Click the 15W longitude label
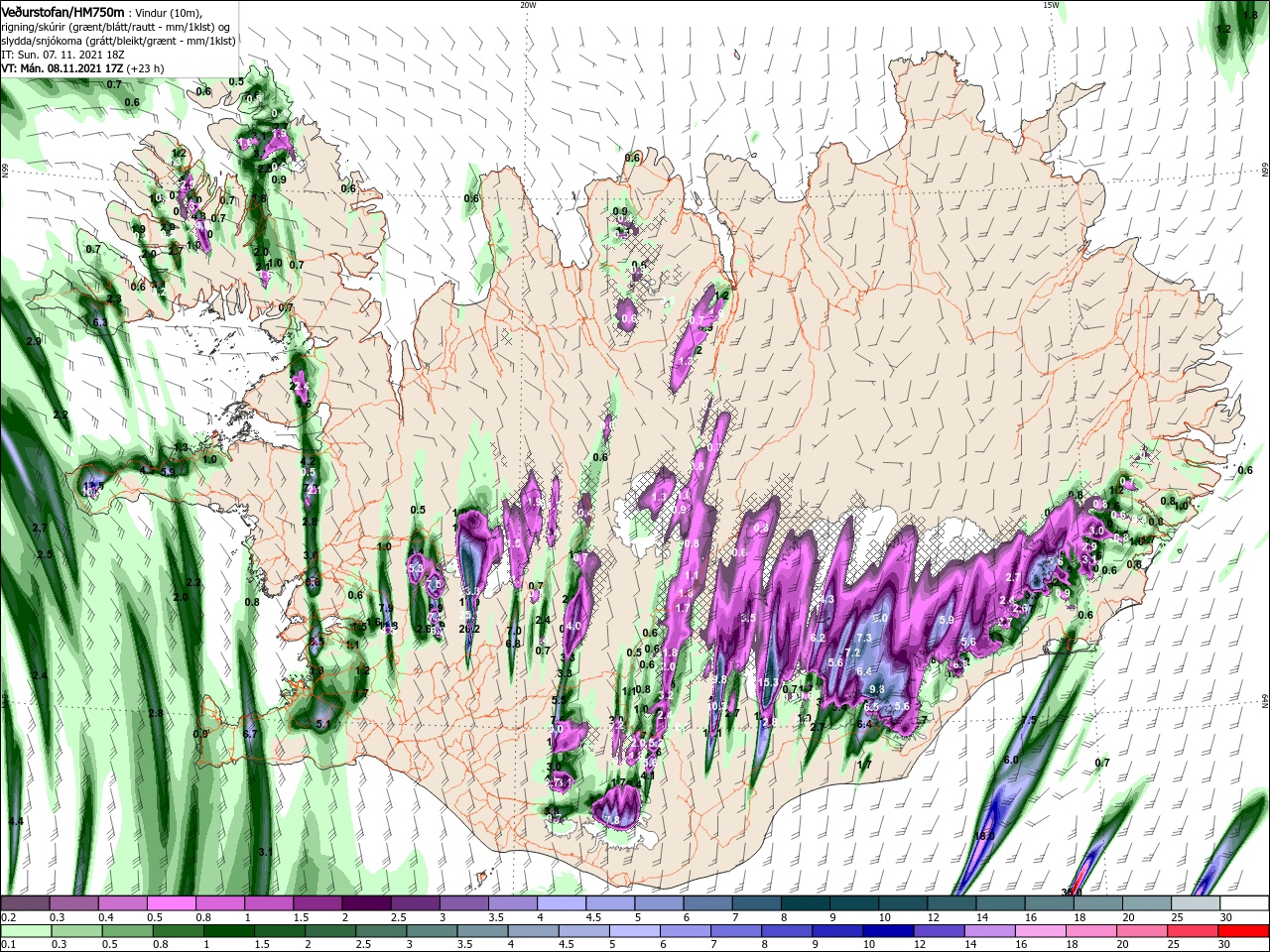The width and height of the screenshot is (1270, 952). point(1051,5)
